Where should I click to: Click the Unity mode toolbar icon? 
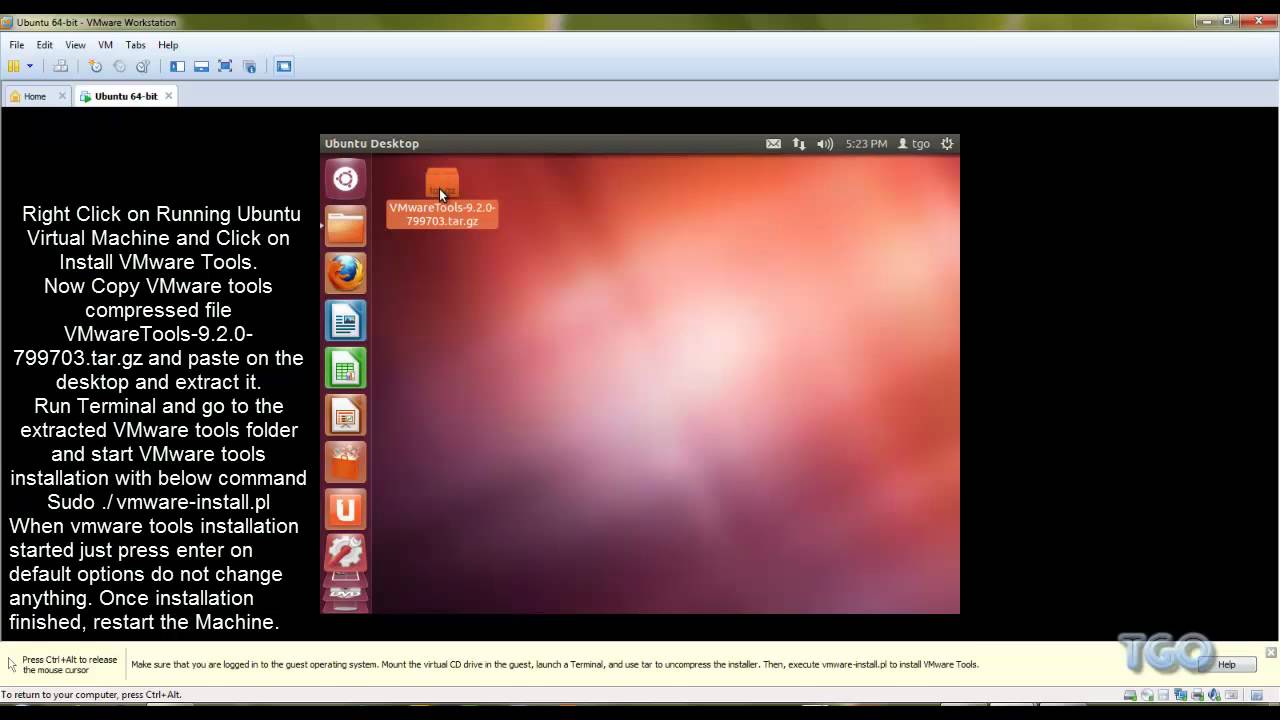click(x=250, y=66)
